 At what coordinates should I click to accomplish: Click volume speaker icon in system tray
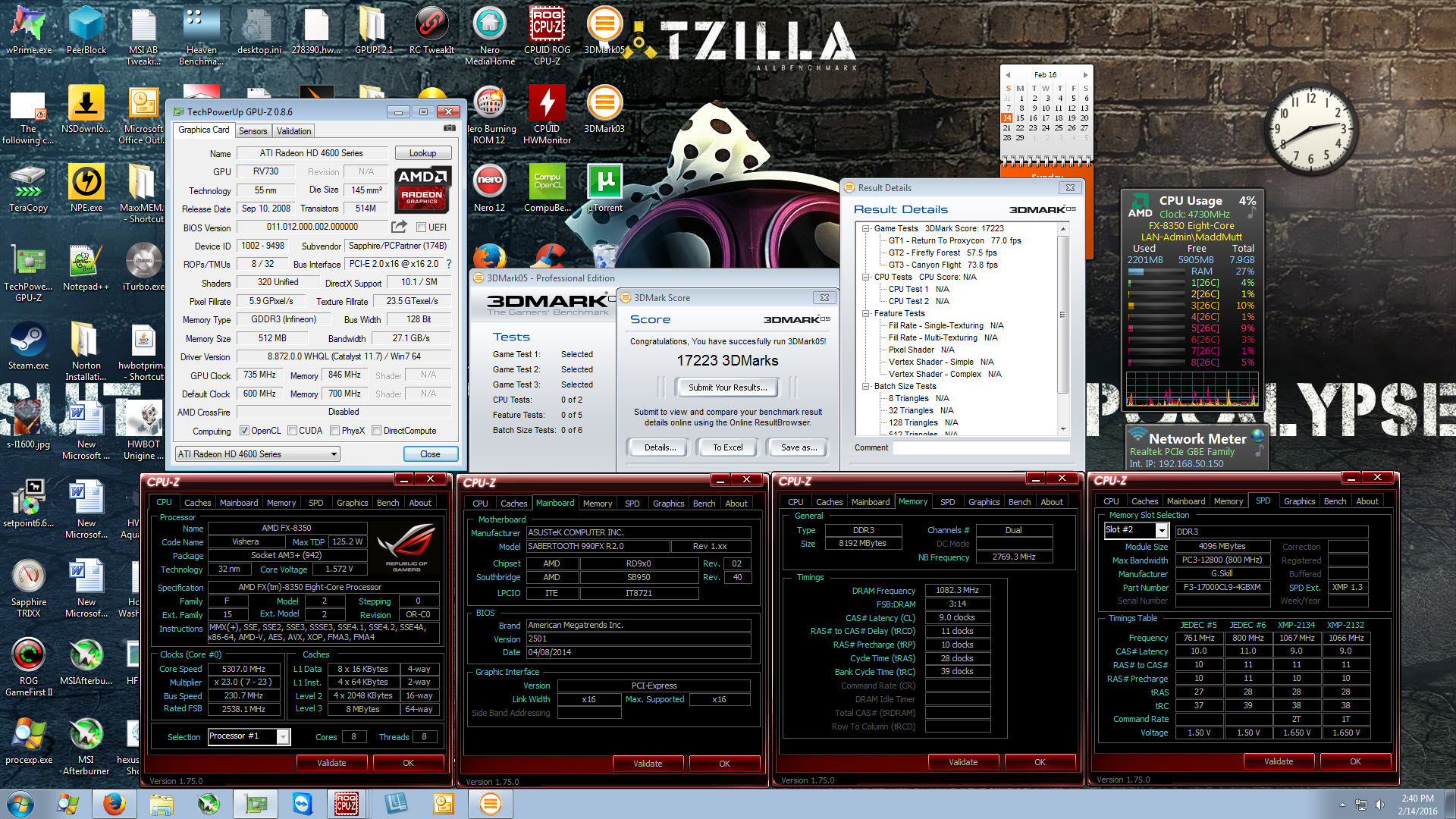1379,805
